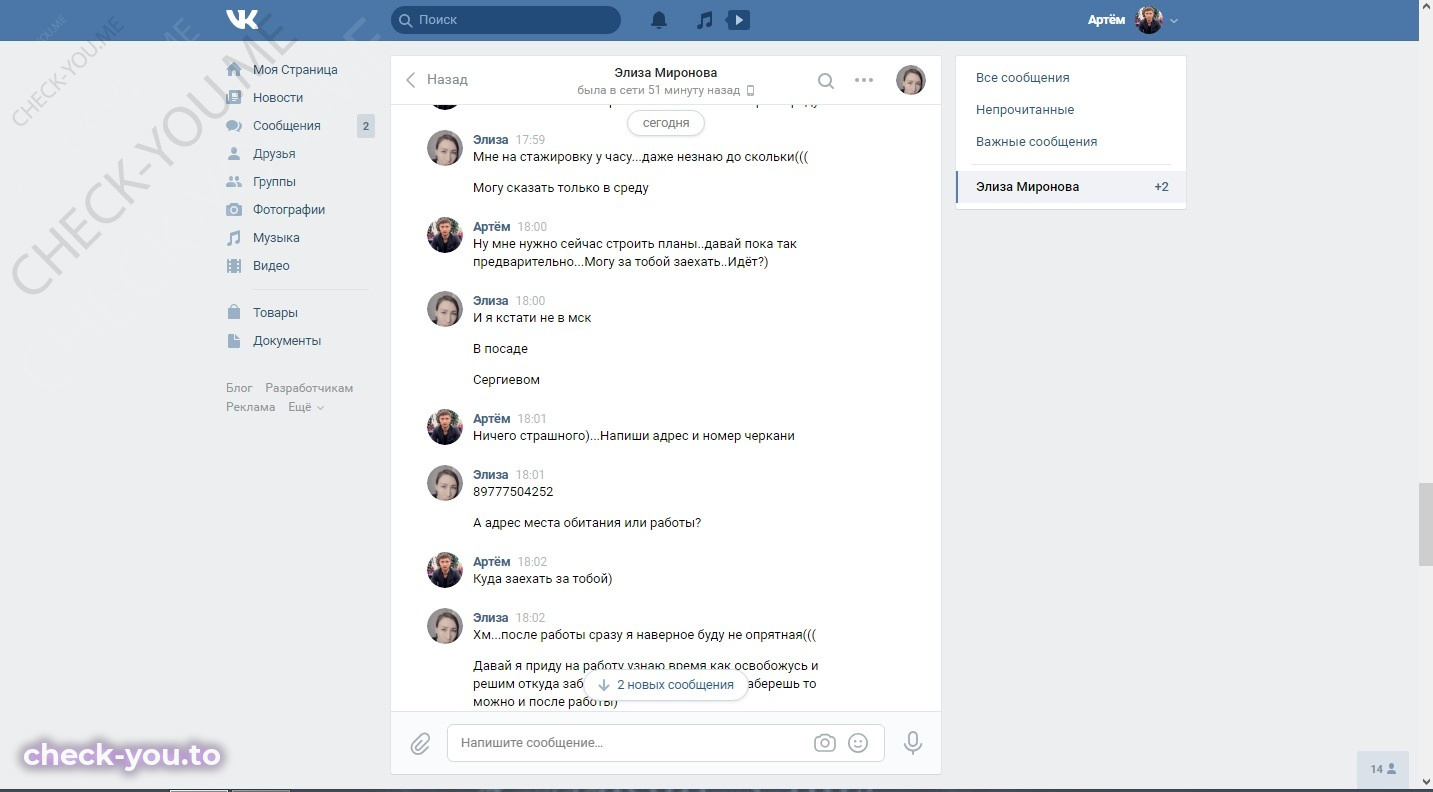Open the Разработчикам footer link
The width and height of the screenshot is (1433, 792).
coord(309,388)
